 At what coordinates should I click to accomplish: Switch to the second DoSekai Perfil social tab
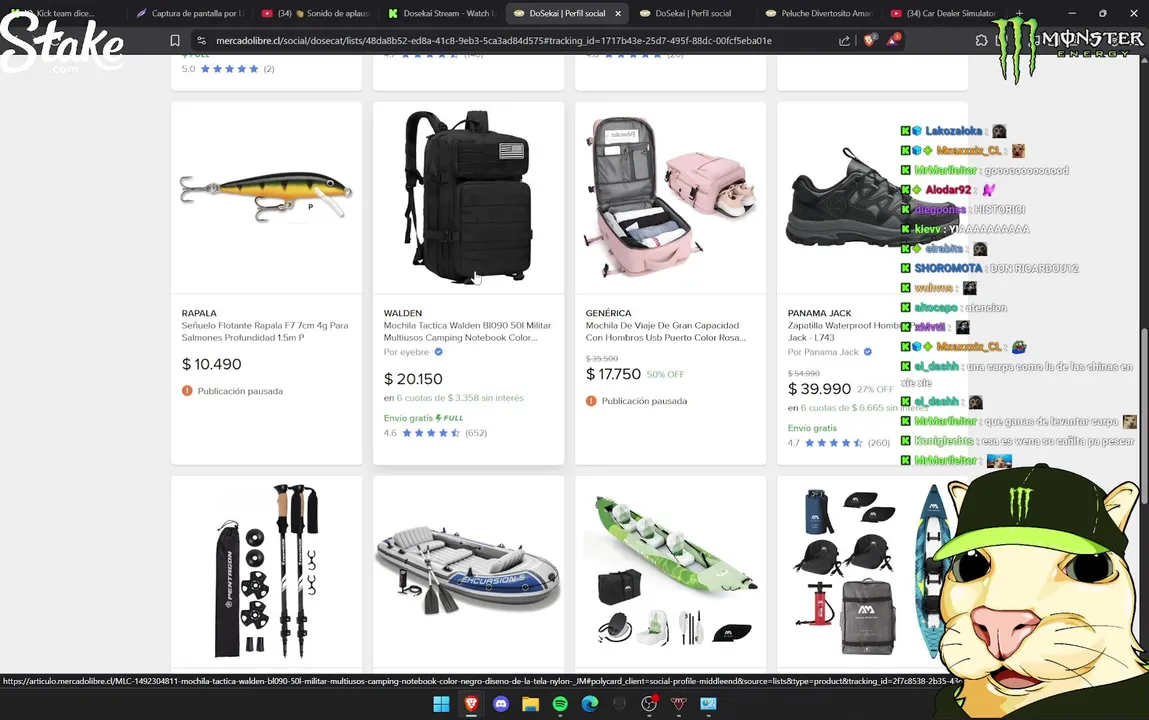tap(692, 13)
